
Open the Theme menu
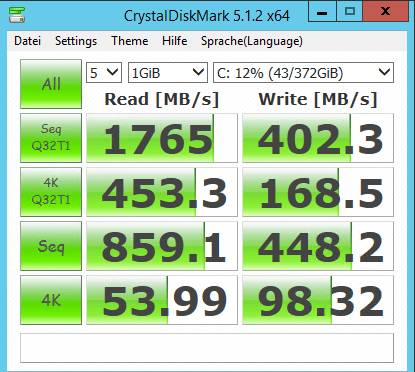pos(130,41)
